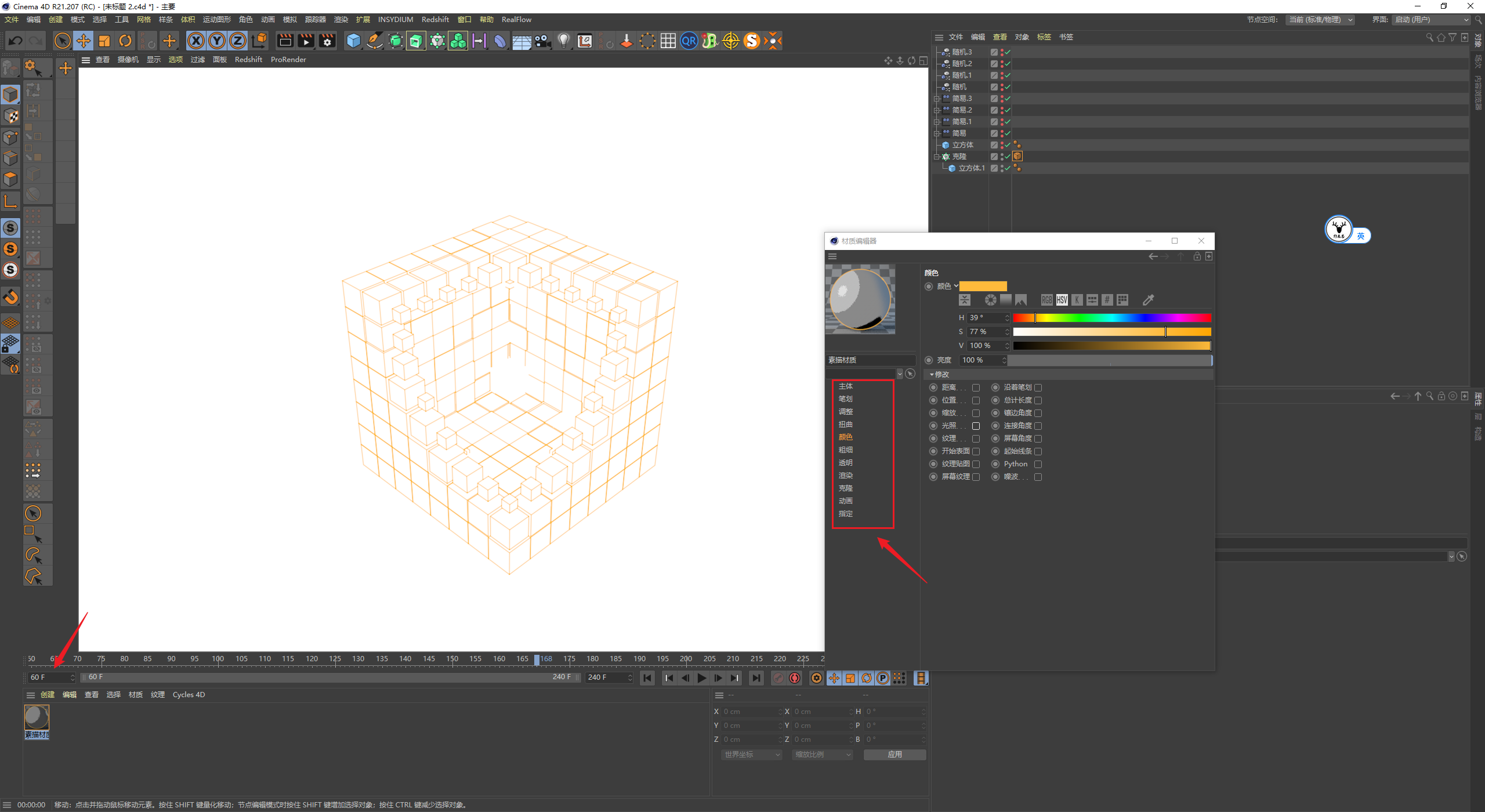
Task: Click the camera object icon
Action: (x=542, y=41)
